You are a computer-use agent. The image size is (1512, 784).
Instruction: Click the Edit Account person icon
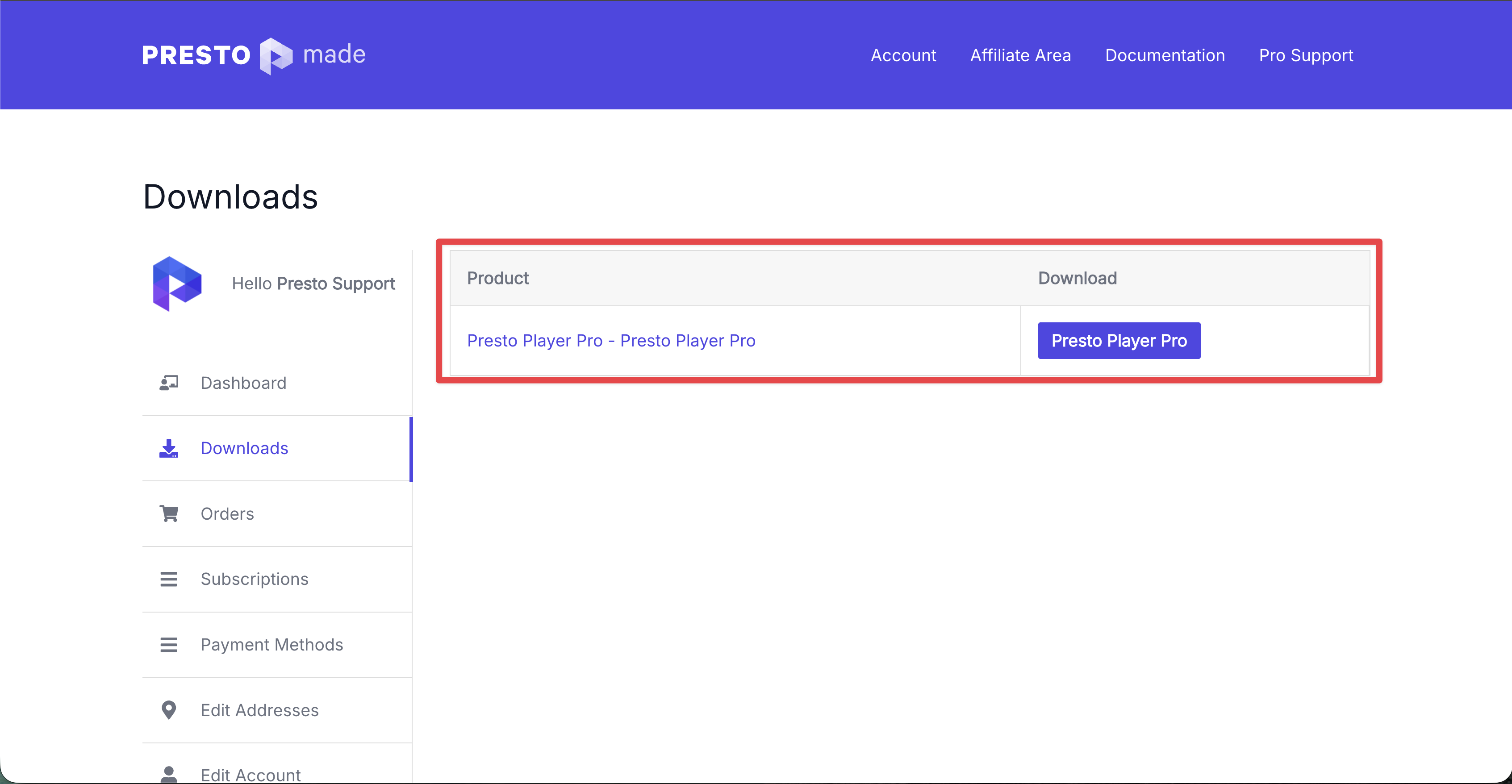[x=169, y=773]
